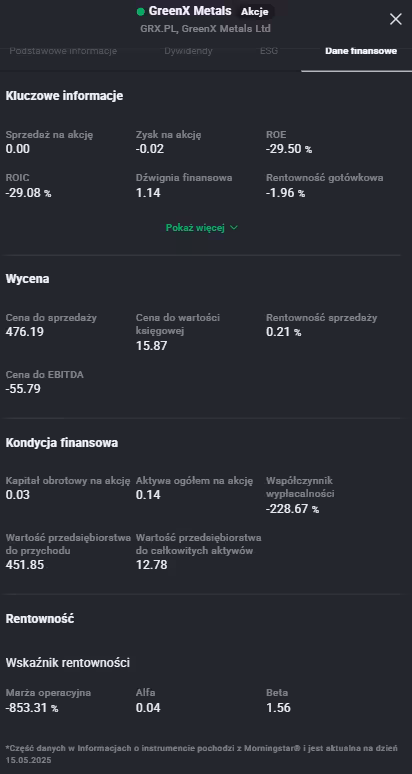The image size is (412, 774).
Task: Click the Morningstar data disclaimer text
Action: 201,754
